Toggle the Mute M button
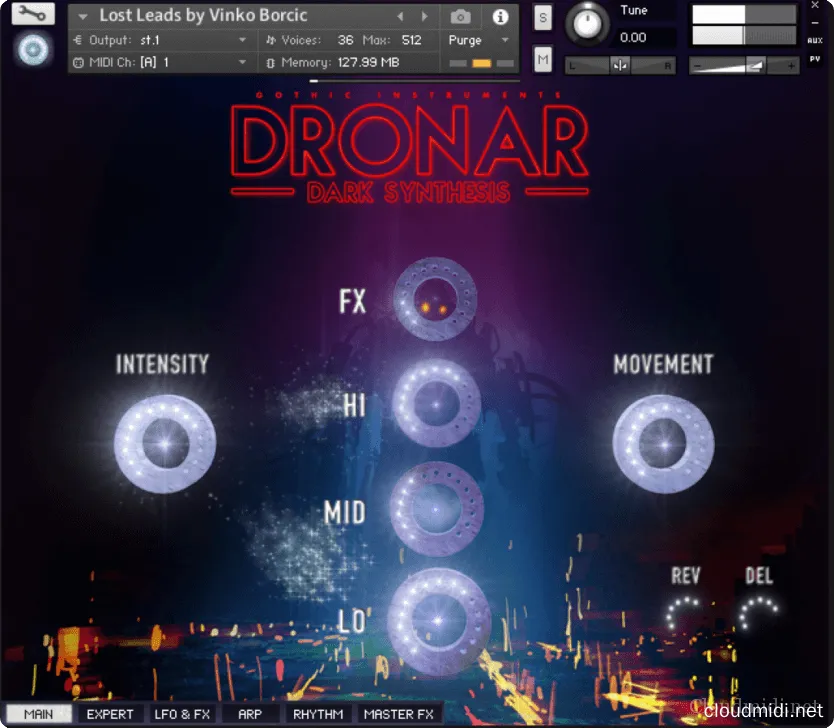Viewport: 834px width, 728px height. (x=542, y=60)
